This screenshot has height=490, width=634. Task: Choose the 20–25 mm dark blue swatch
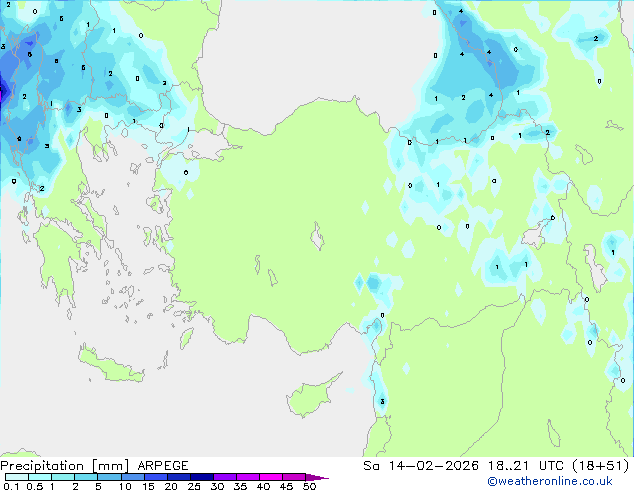click(178, 477)
